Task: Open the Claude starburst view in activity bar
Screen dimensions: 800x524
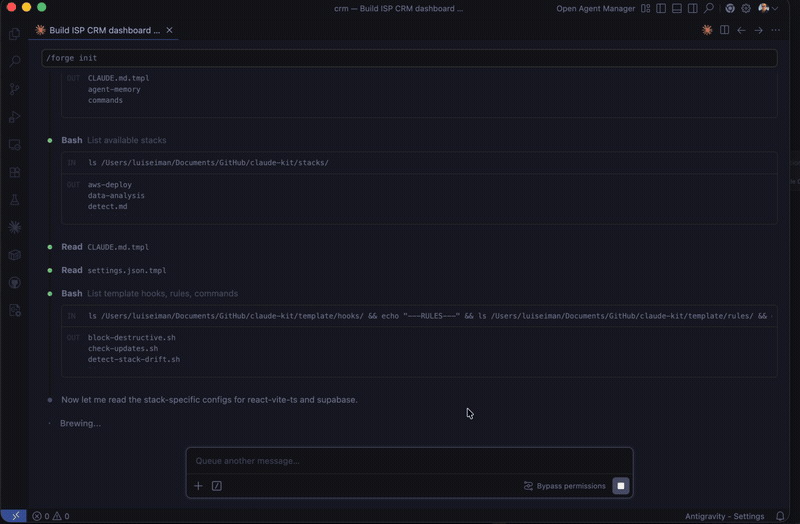Action: 14,228
